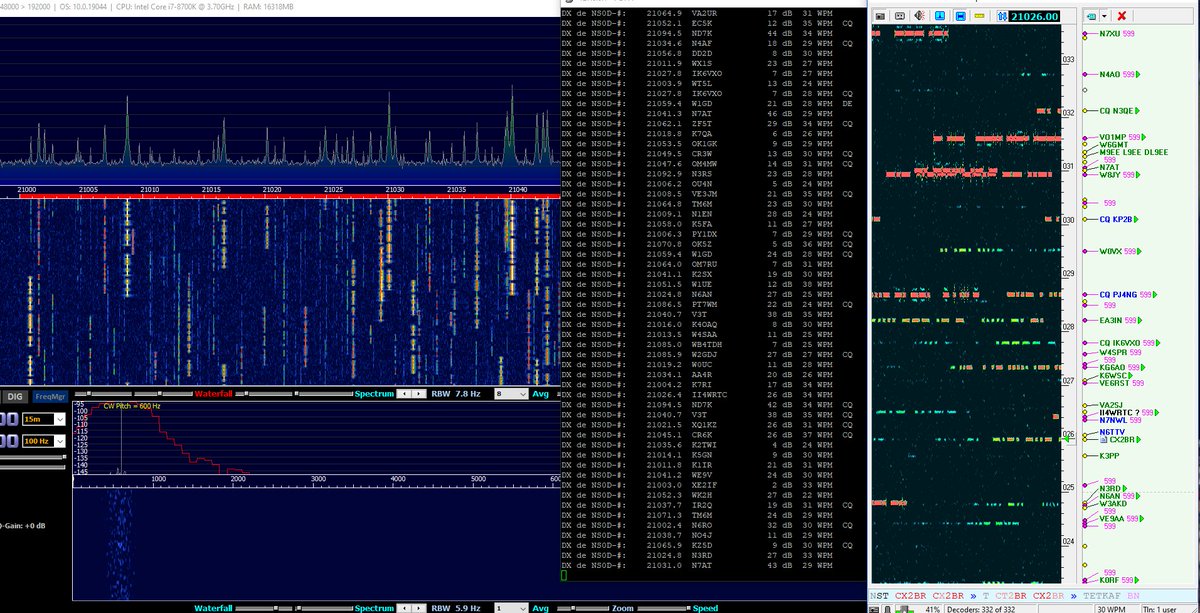Click left stepper arrow beside RBW 7.8 Hz

pyautogui.click(x=405, y=394)
